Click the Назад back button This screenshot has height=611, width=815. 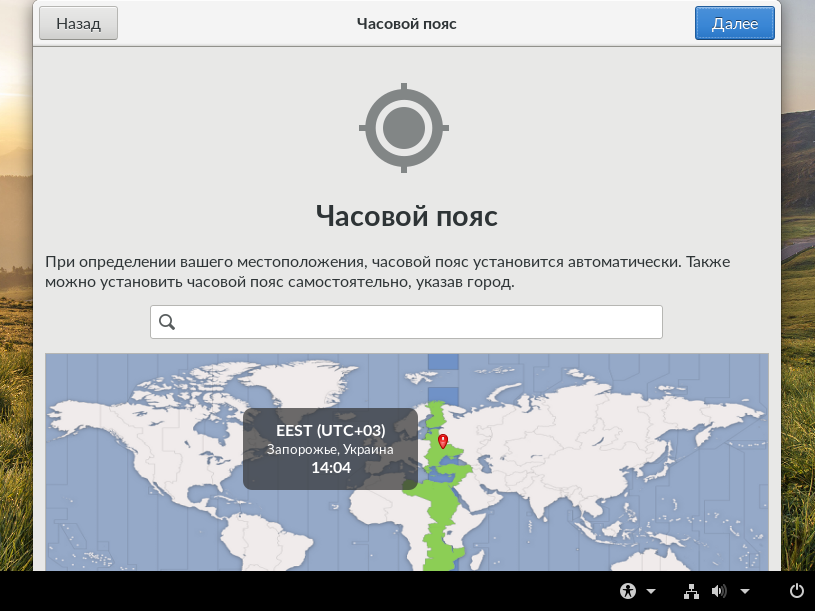click(78, 23)
